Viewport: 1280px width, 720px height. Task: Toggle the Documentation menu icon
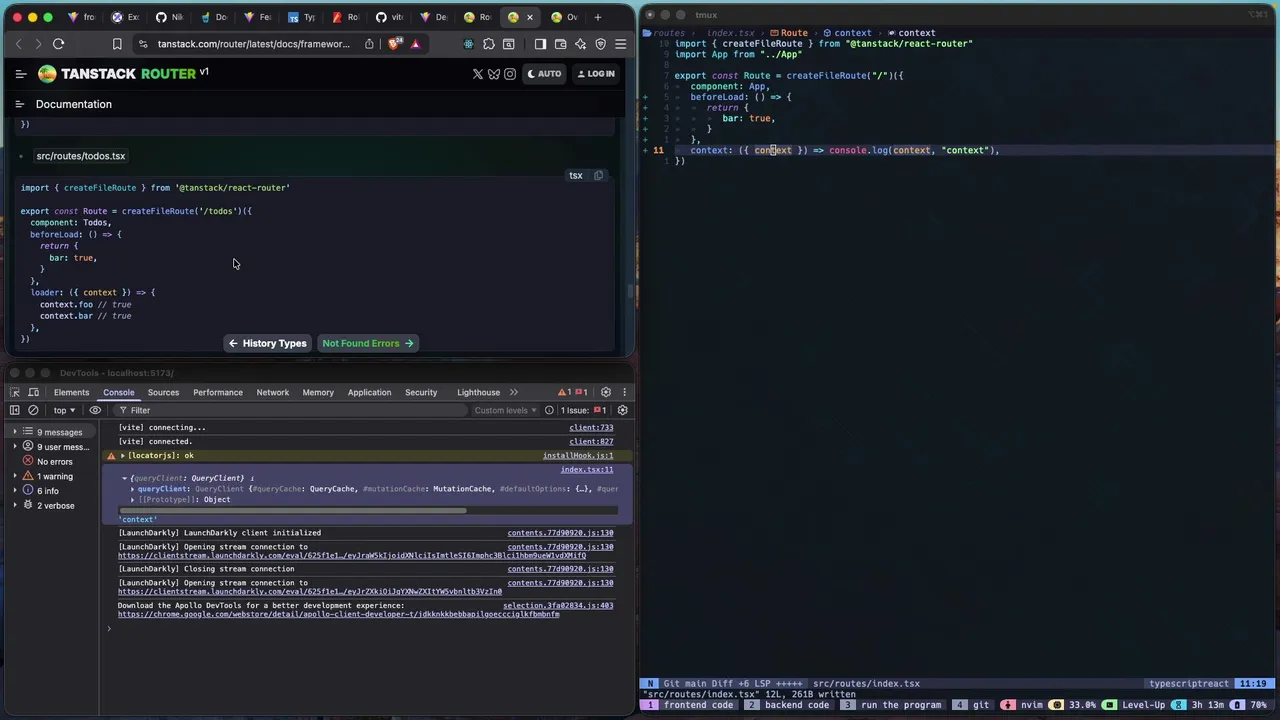point(19,104)
